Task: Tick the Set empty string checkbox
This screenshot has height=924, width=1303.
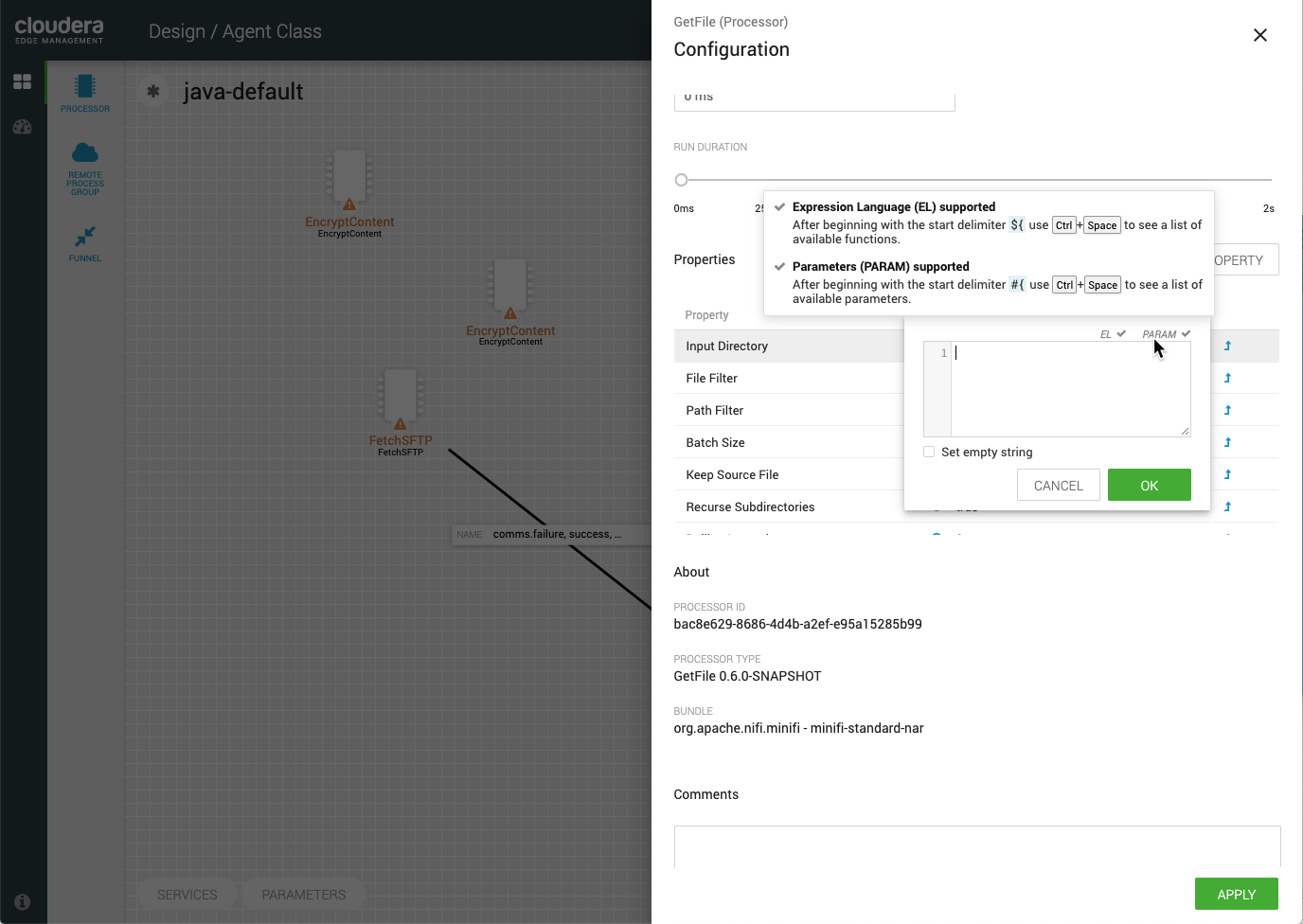Action: click(929, 452)
